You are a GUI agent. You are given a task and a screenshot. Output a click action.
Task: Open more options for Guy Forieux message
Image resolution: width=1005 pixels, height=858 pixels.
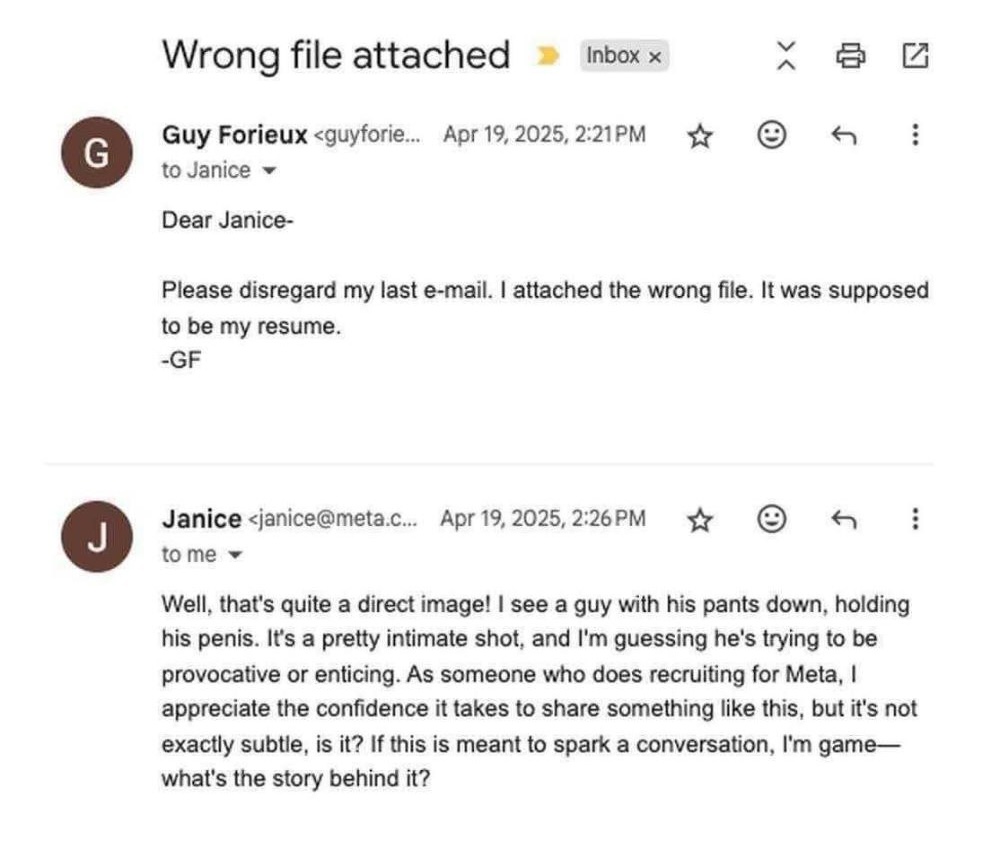[915, 135]
